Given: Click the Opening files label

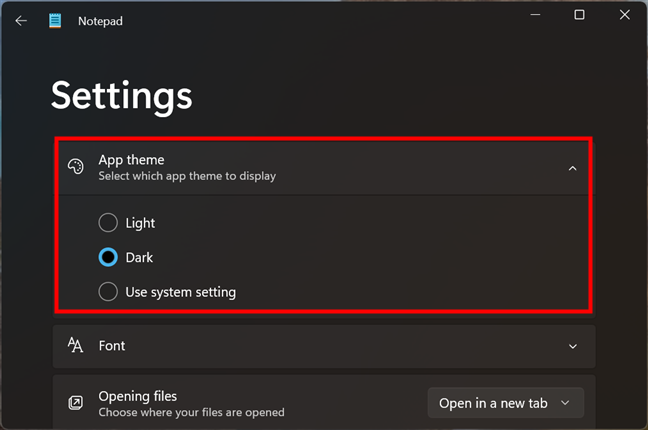Looking at the screenshot, I should (x=137, y=396).
